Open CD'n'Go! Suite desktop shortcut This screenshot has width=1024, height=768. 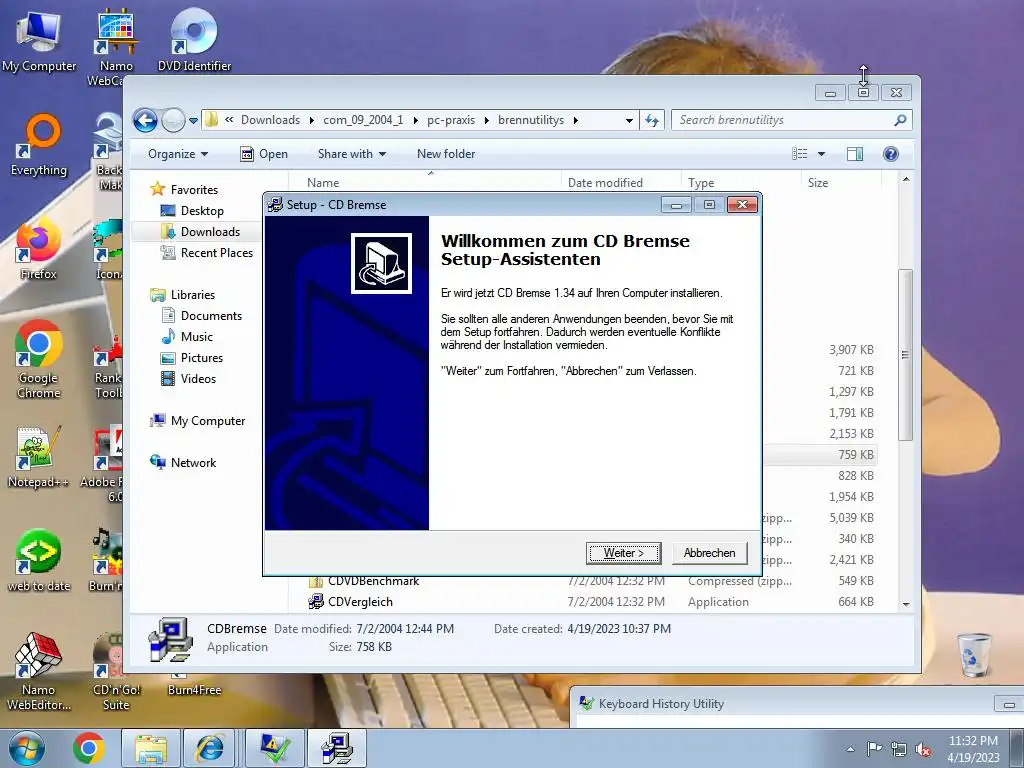pyautogui.click(x=116, y=673)
